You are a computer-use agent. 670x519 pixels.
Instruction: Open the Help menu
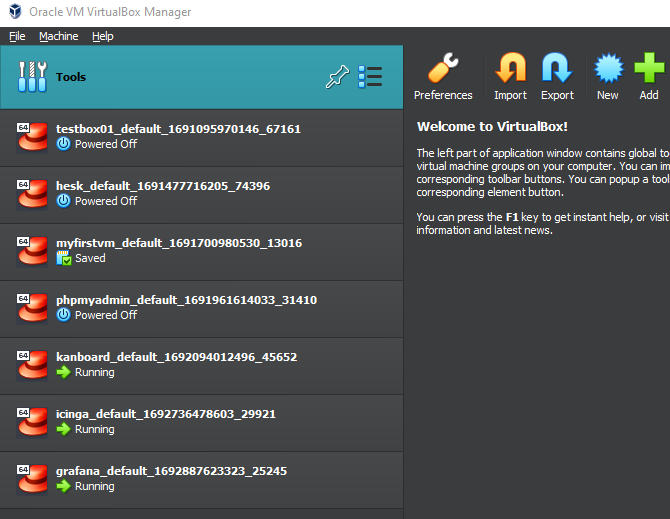[102, 36]
